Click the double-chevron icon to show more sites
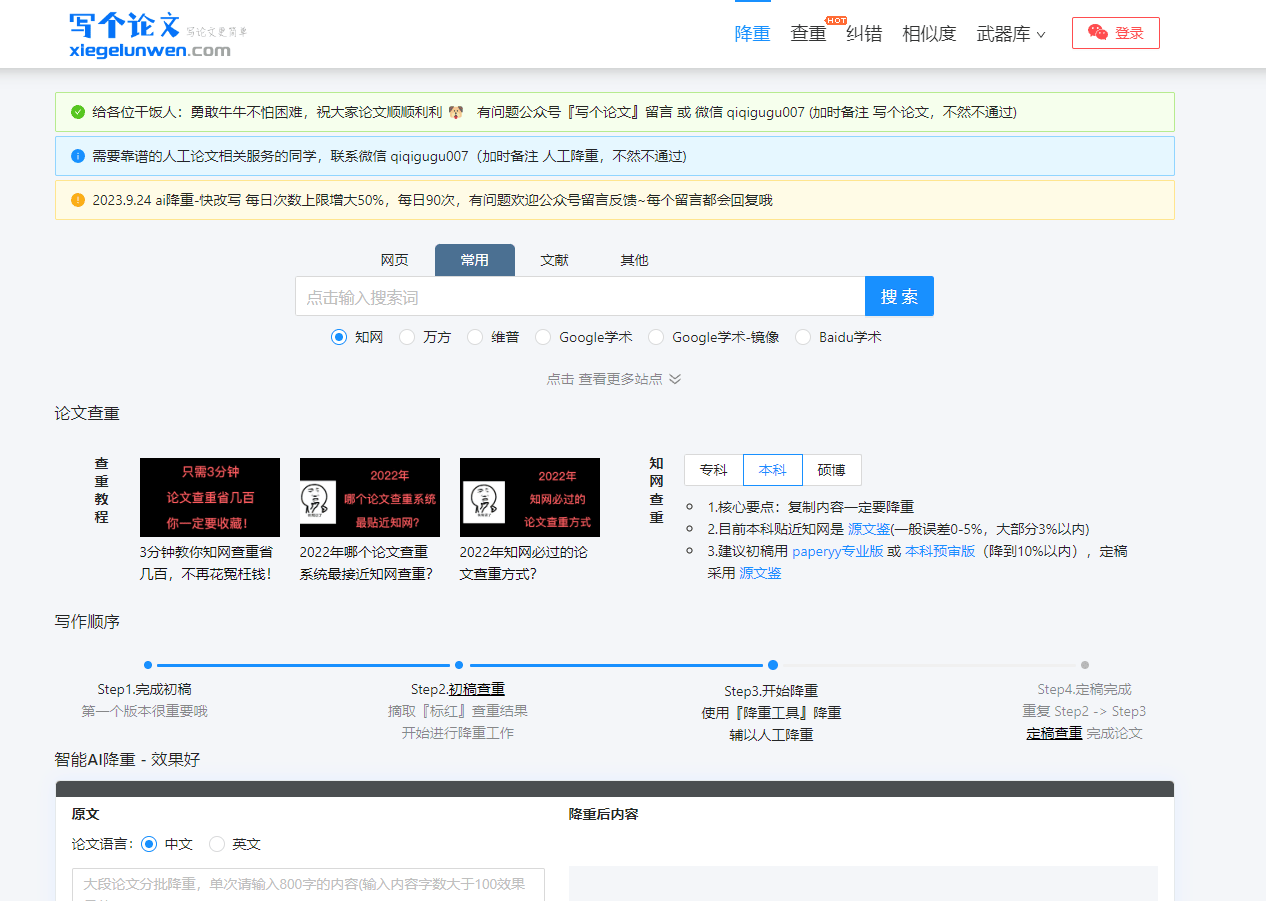 point(675,379)
